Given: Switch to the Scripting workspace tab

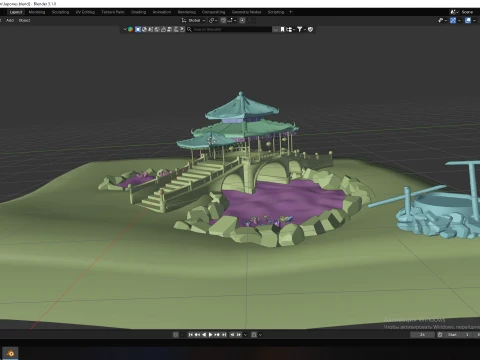Looking at the screenshot, I should [x=276, y=12].
